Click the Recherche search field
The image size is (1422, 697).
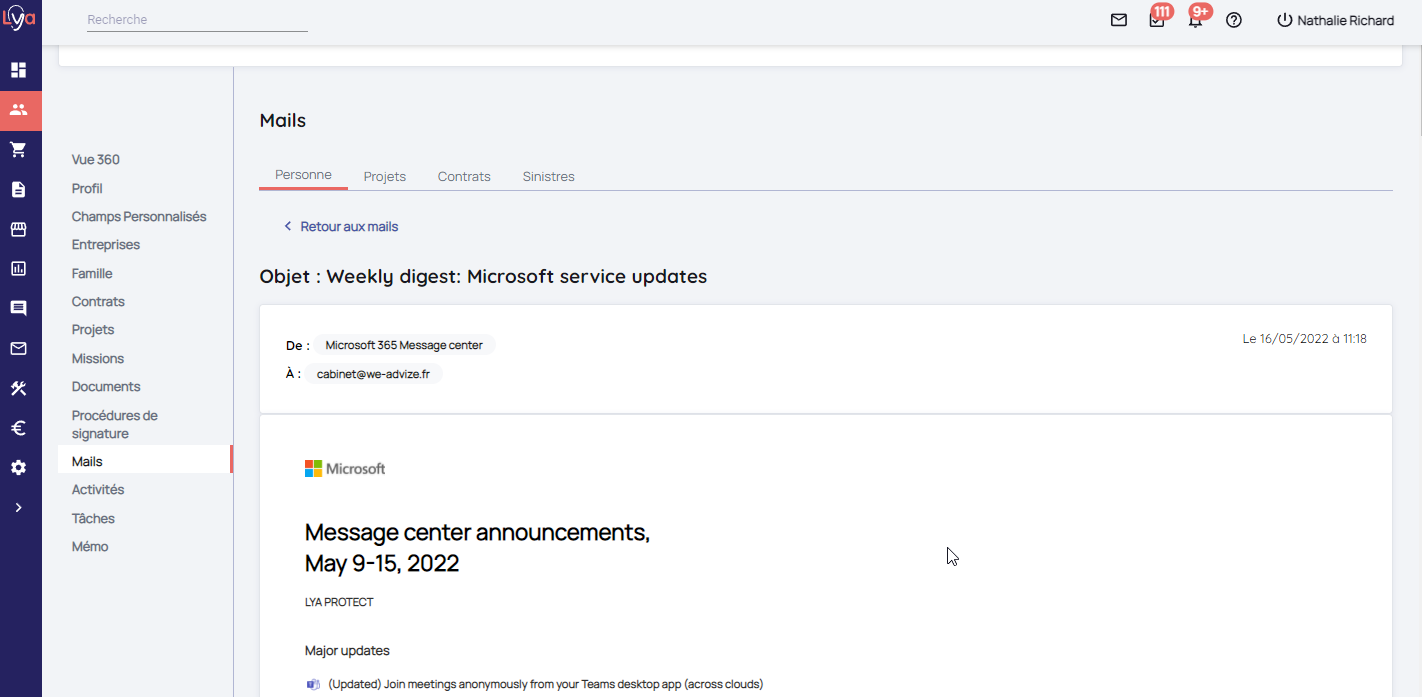click(197, 20)
